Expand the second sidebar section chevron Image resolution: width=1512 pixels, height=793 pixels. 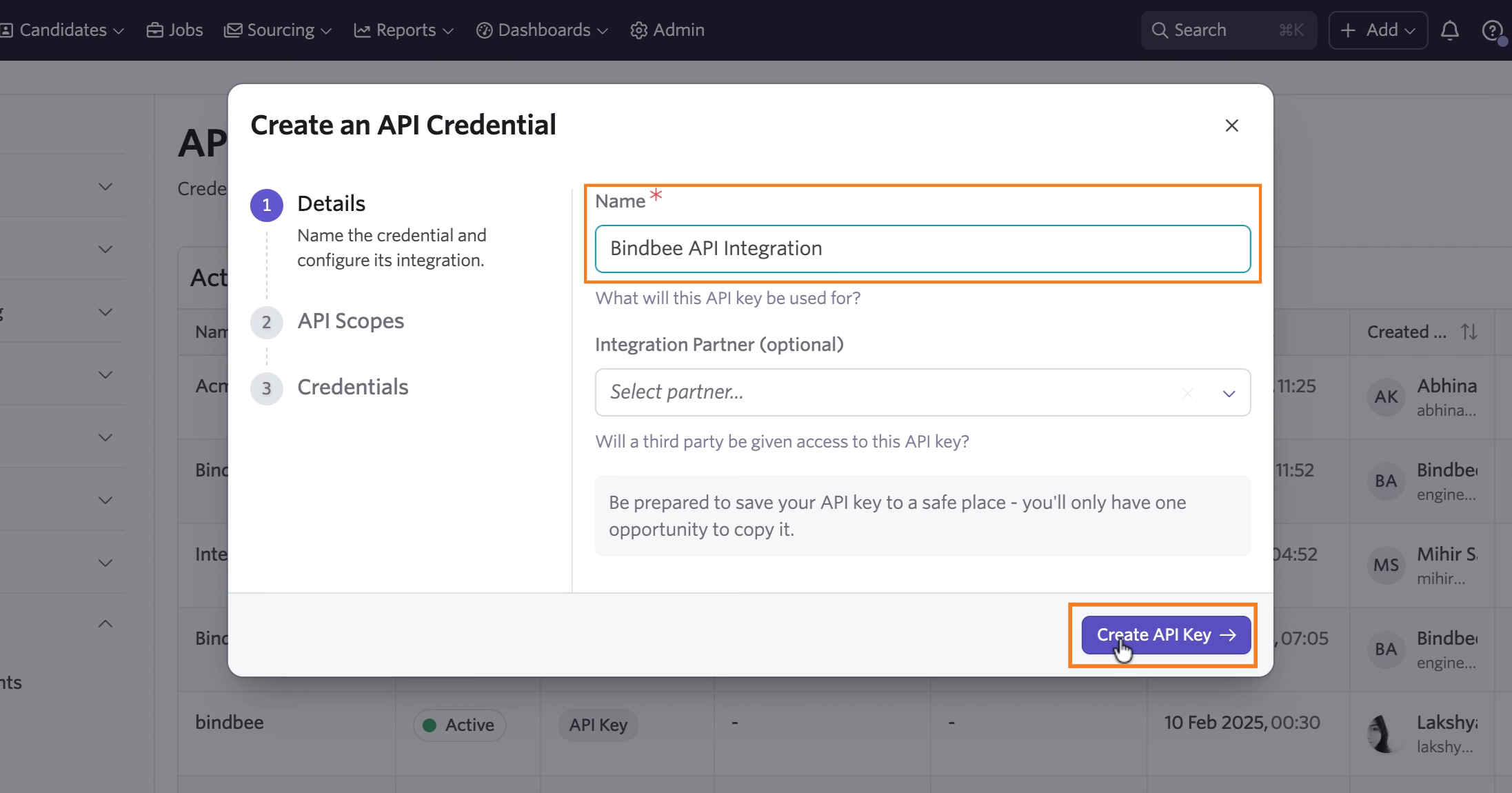[105, 250]
